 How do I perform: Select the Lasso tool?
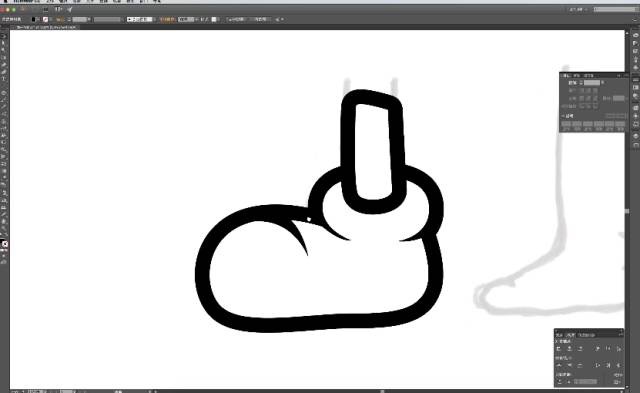click(4, 57)
